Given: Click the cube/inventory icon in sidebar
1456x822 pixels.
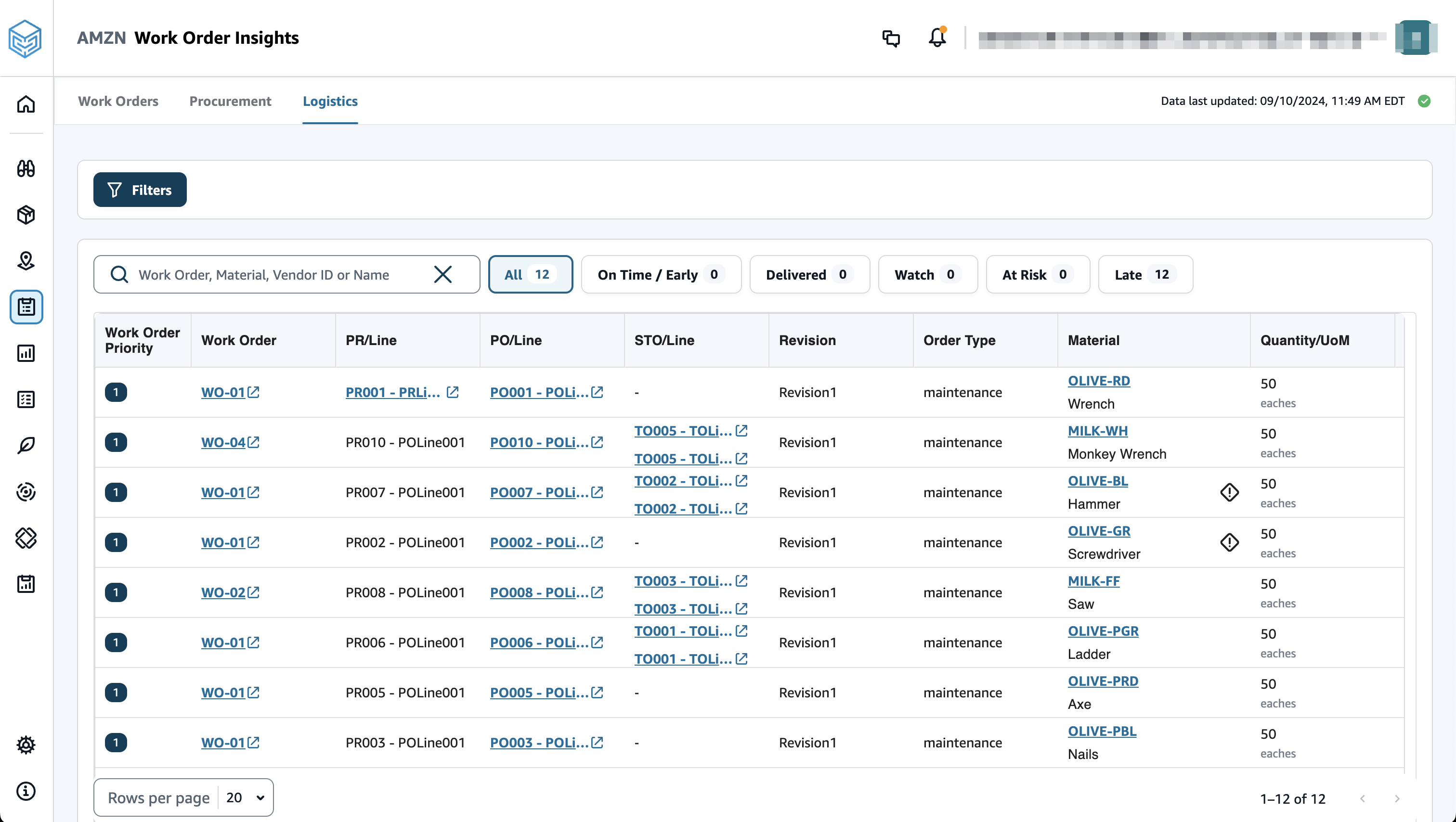Looking at the screenshot, I should [x=27, y=214].
